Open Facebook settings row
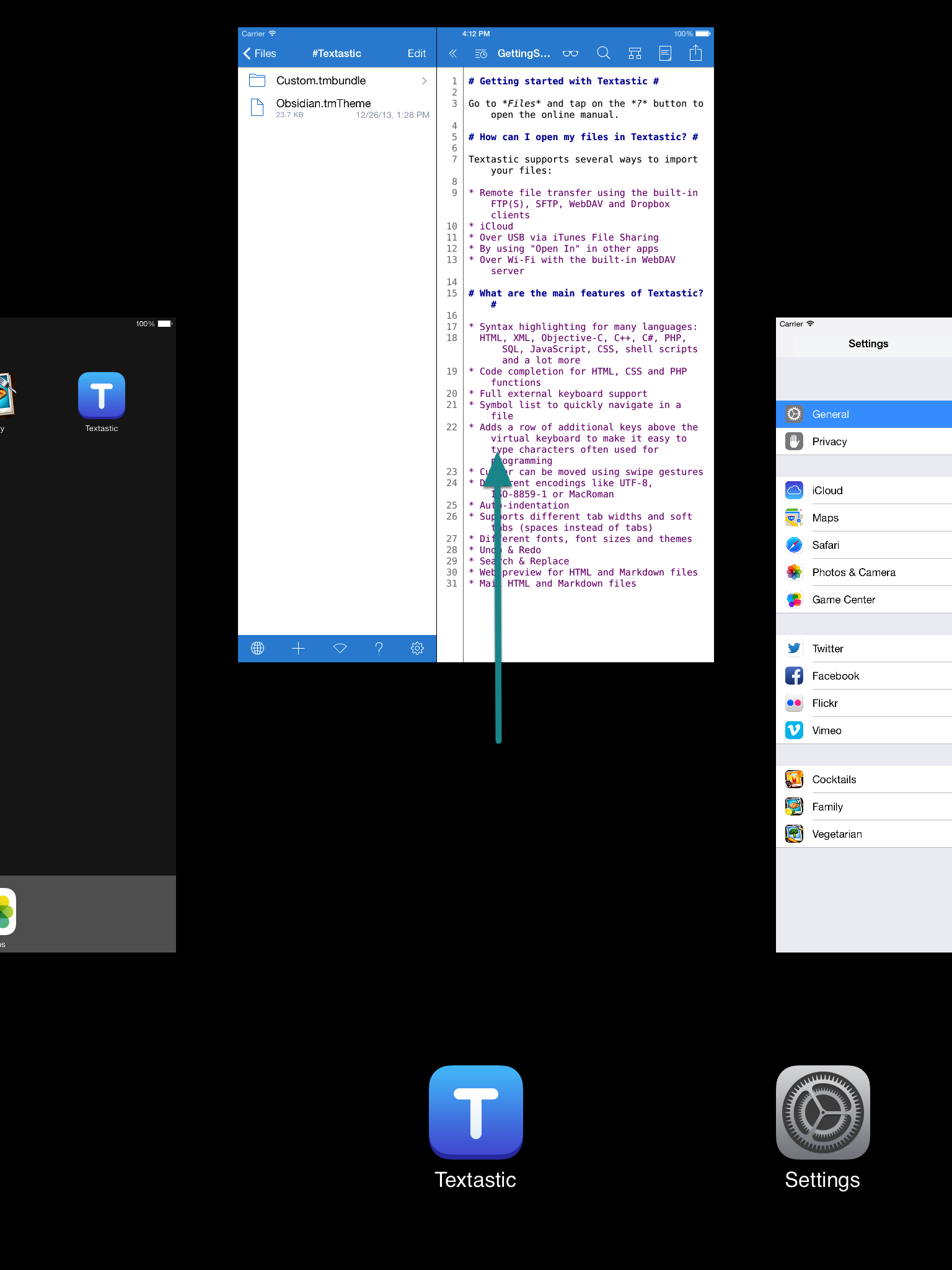 coord(864,676)
